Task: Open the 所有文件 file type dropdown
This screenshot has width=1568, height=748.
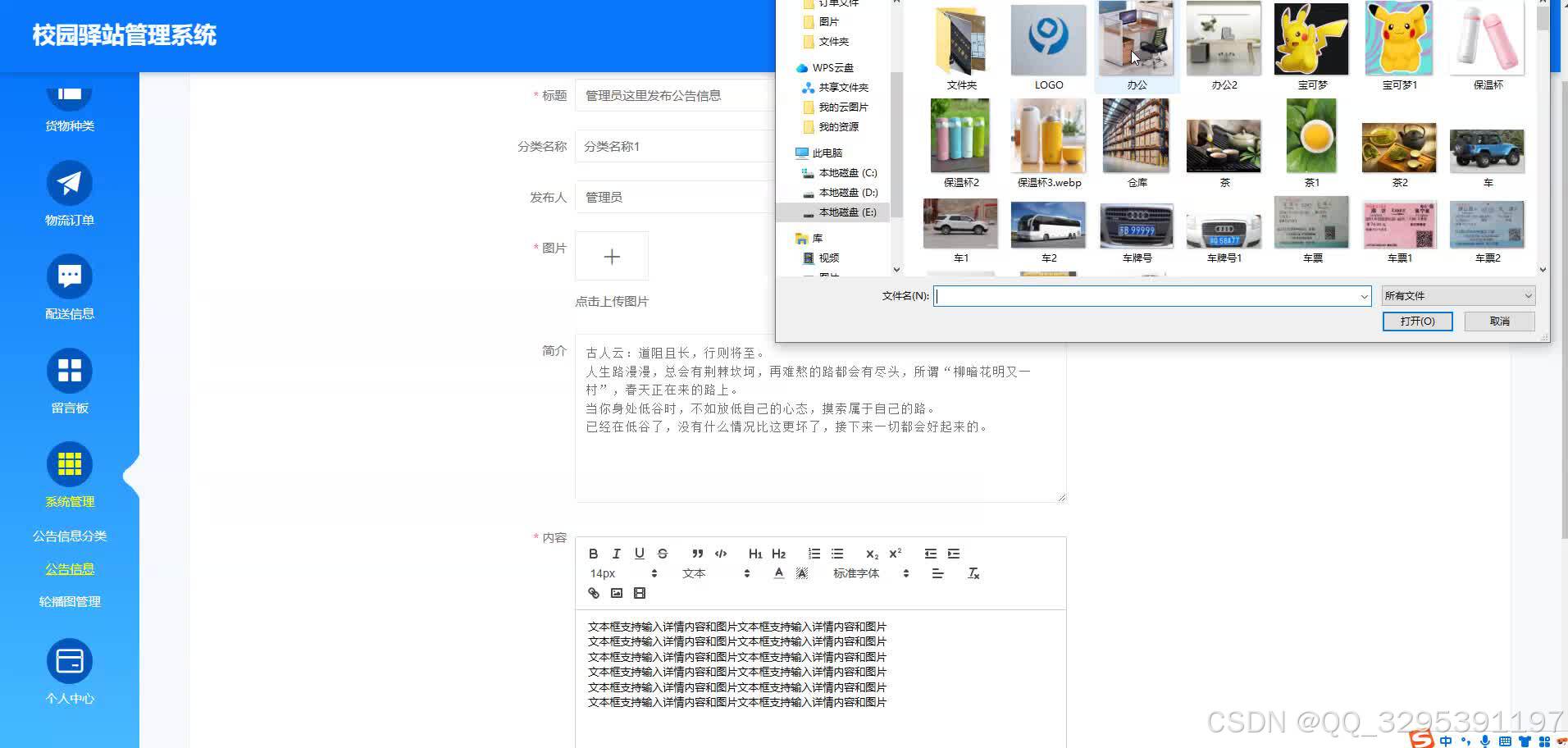Action: [x=1458, y=296]
